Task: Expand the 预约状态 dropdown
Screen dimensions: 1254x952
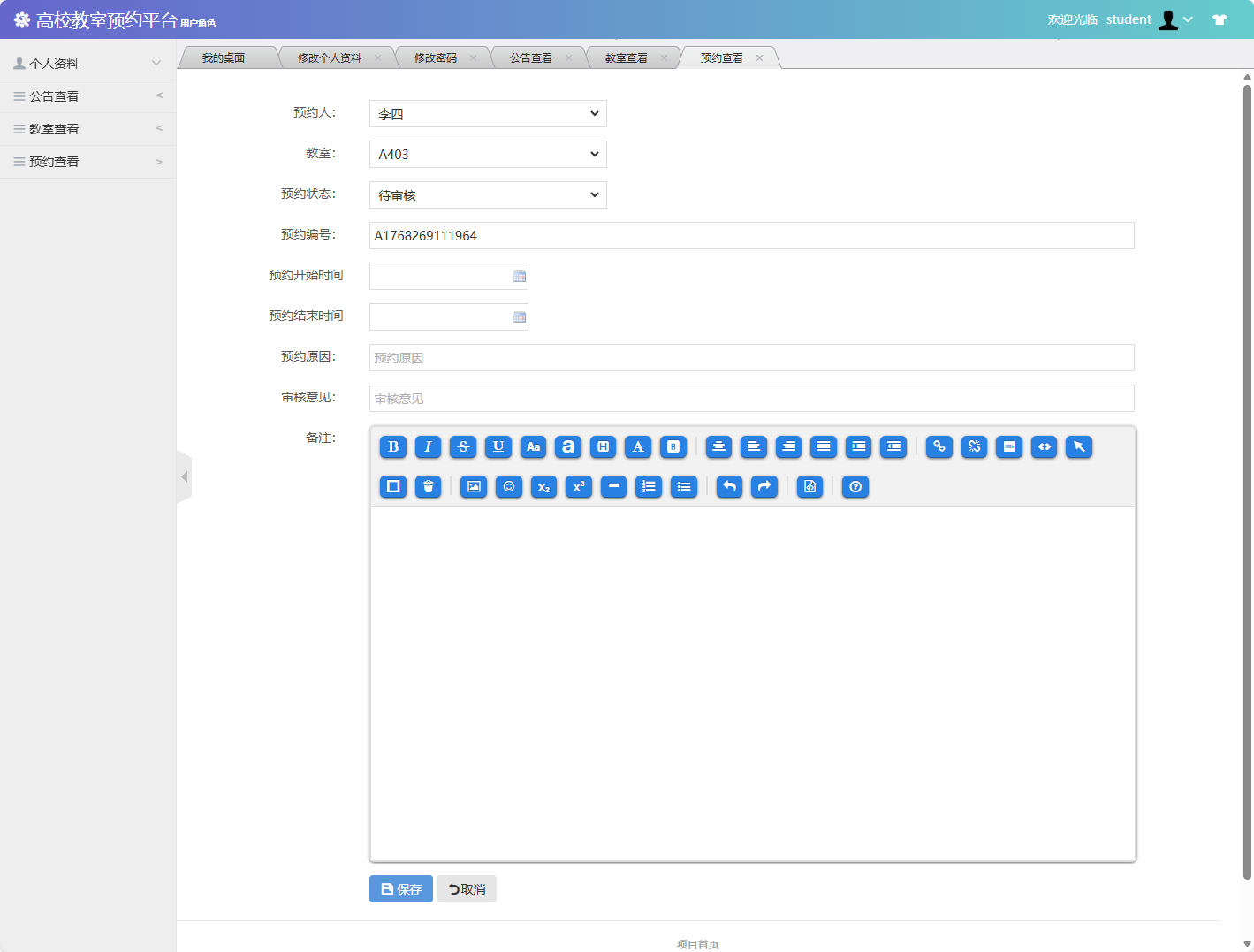Action: click(488, 195)
